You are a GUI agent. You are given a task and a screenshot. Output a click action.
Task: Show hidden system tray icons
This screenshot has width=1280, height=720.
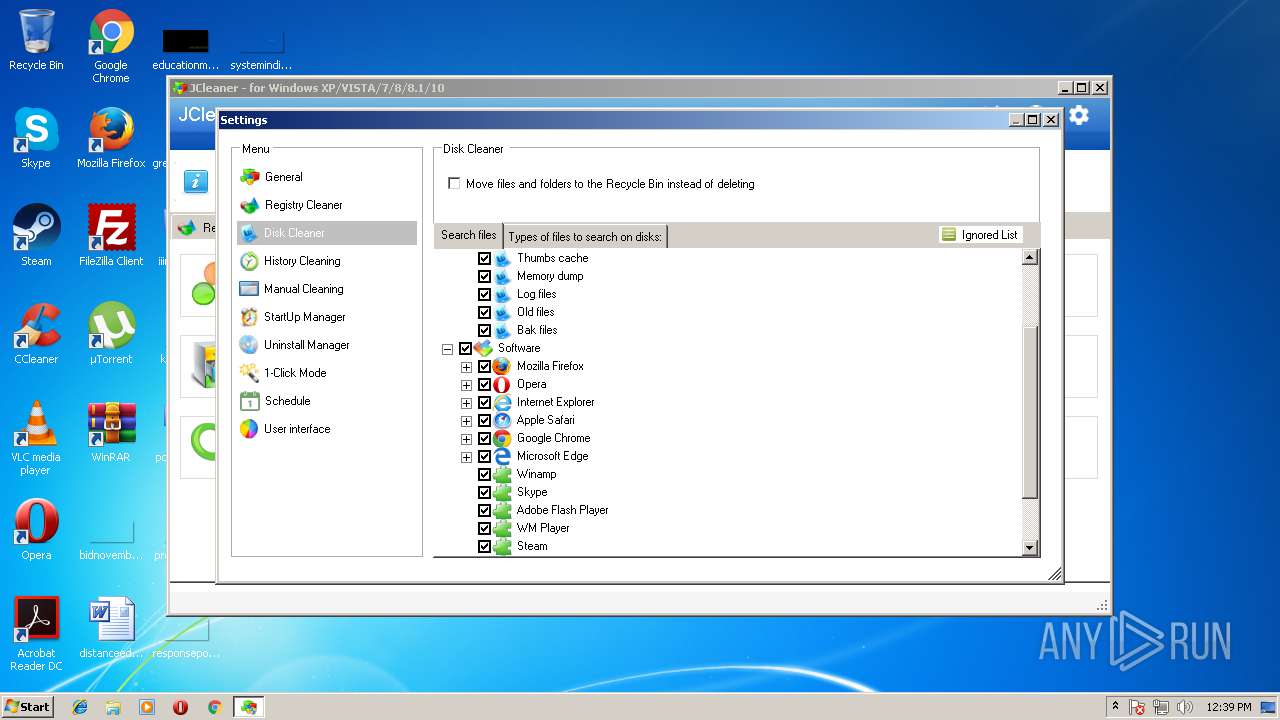(1115, 706)
